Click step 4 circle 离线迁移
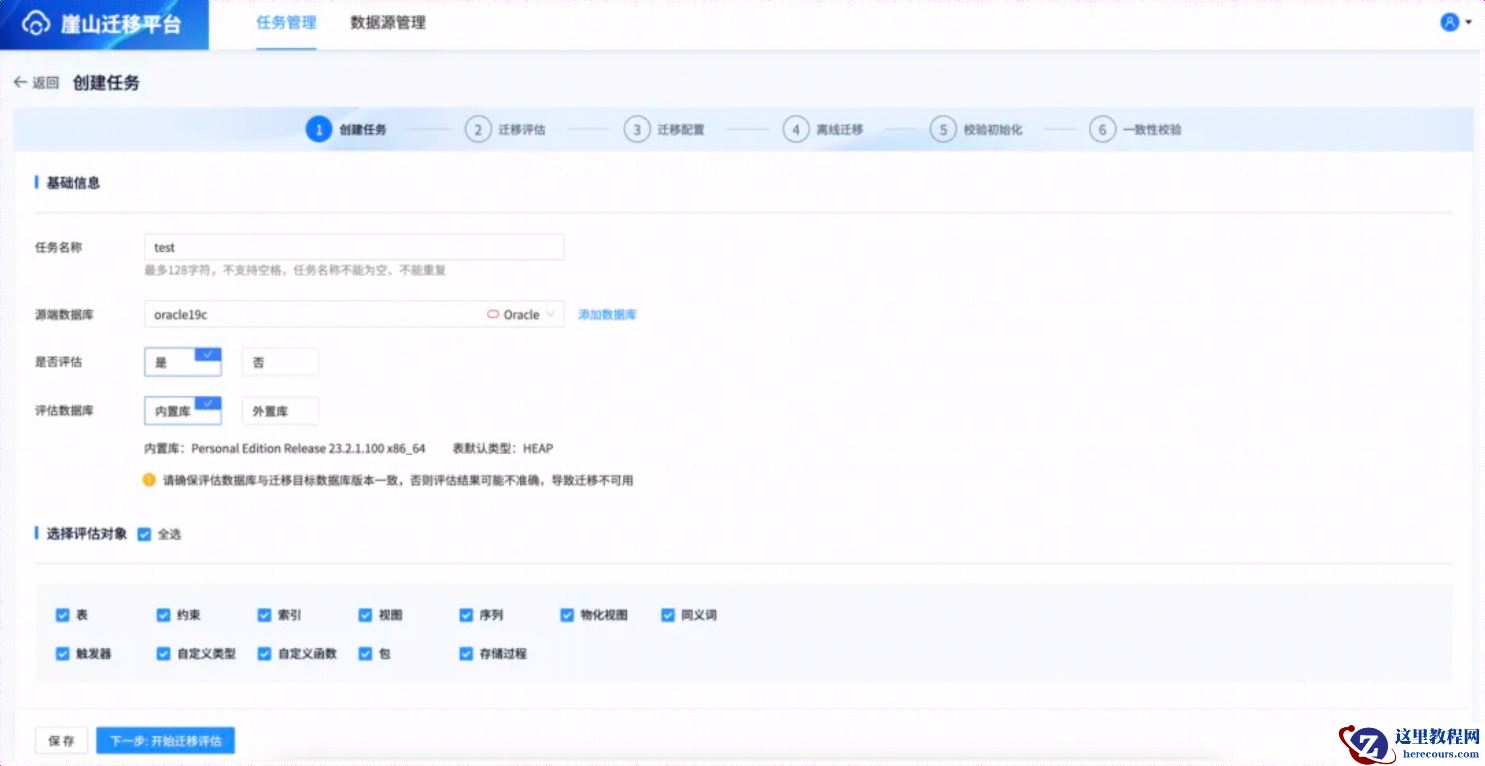Image resolution: width=1485 pixels, height=766 pixels. pyautogui.click(x=795, y=130)
